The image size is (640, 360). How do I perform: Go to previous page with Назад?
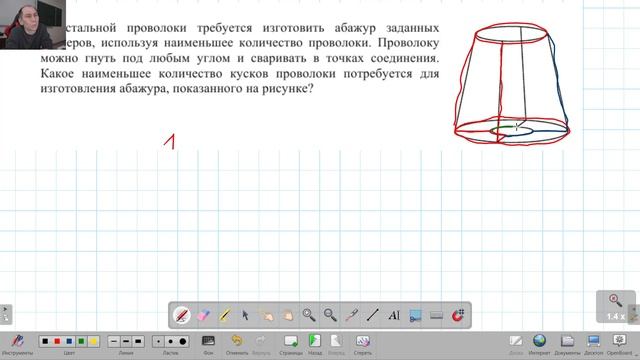pyautogui.click(x=315, y=344)
